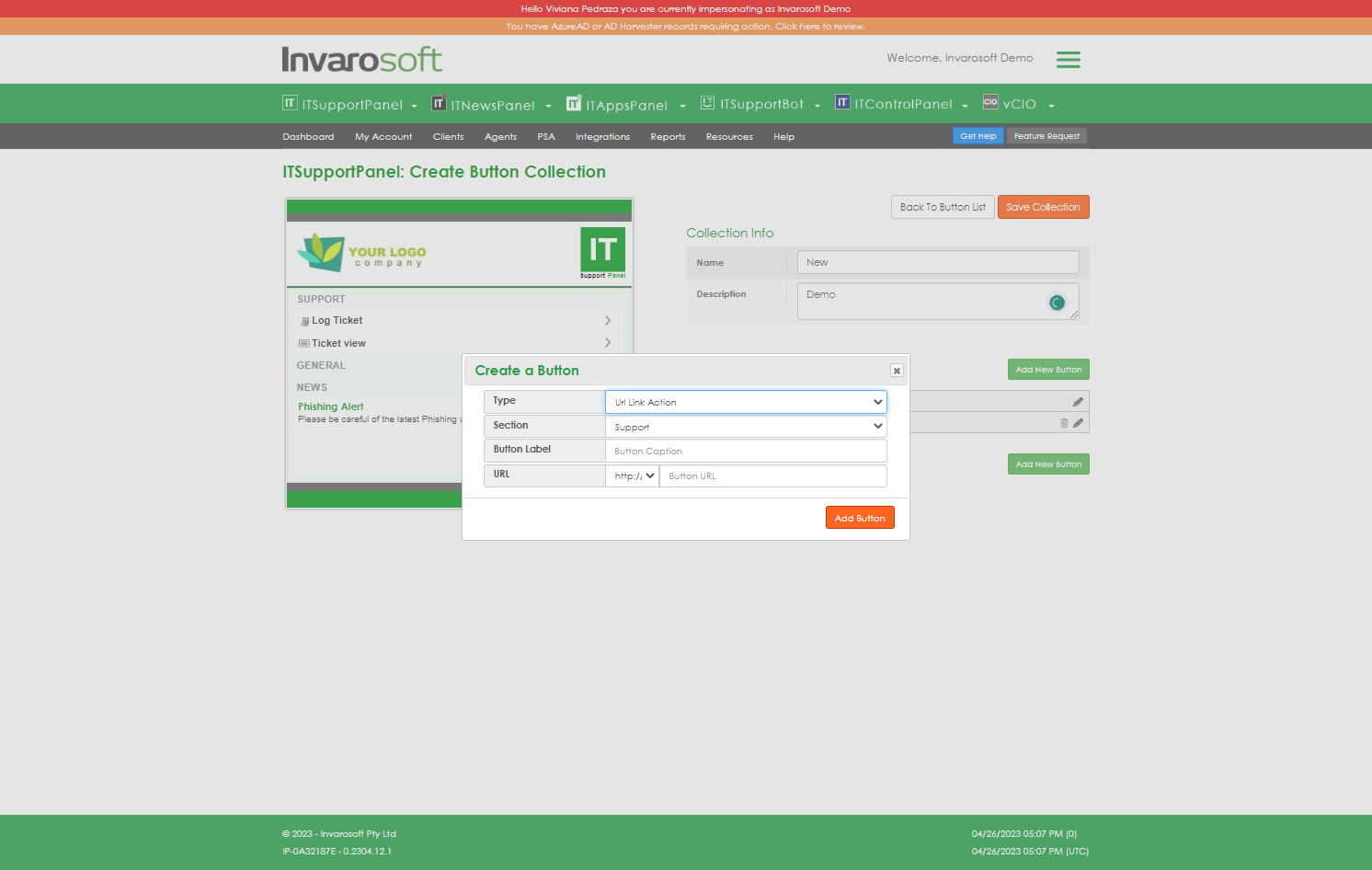Image resolution: width=1372 pixels, height=870 pixels.
Task: Open the Type dropdown showing Url Link Action
Action: [x=746, y=402]
